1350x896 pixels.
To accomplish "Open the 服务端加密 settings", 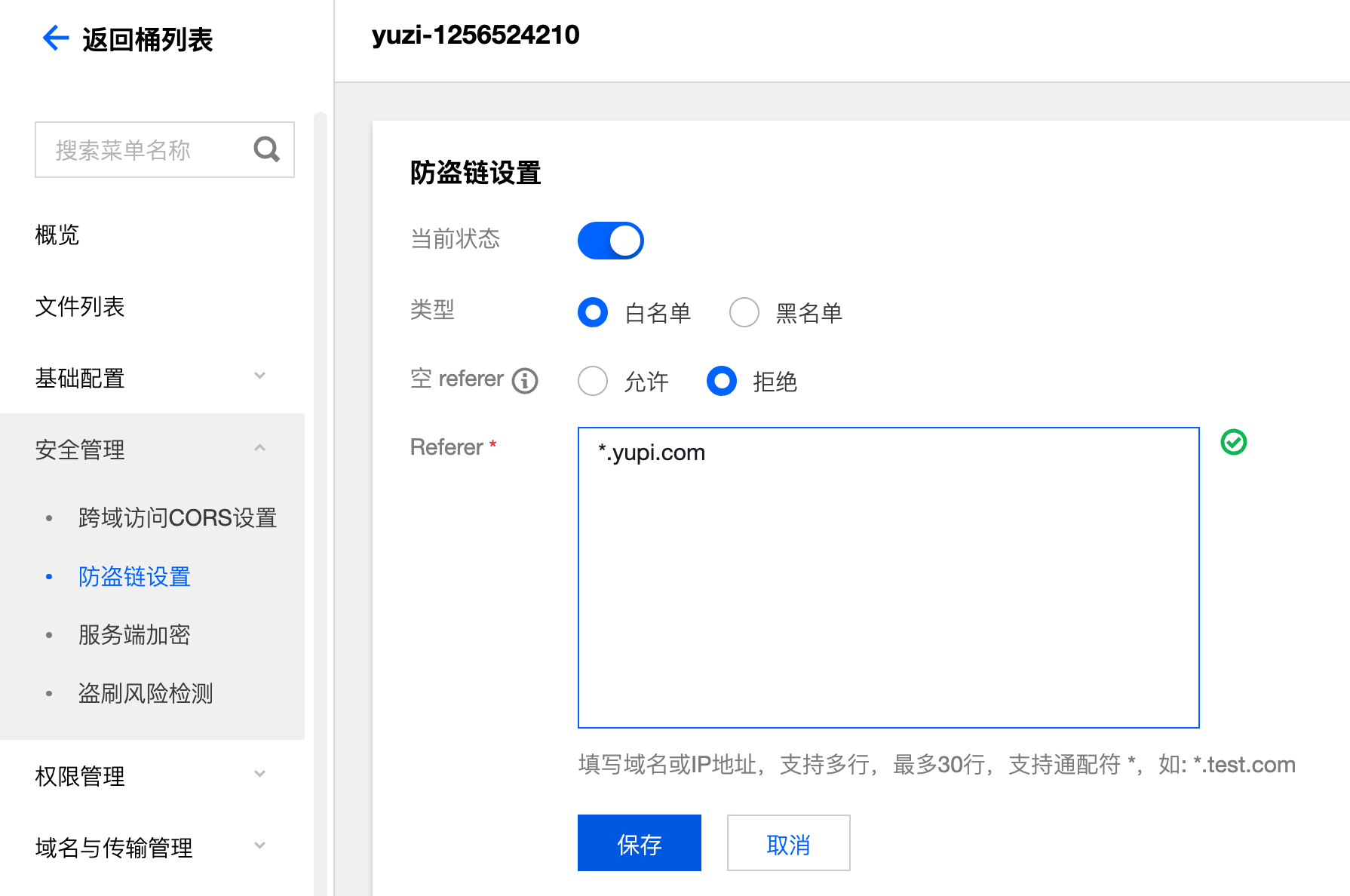I will click(x=134, y=635).
